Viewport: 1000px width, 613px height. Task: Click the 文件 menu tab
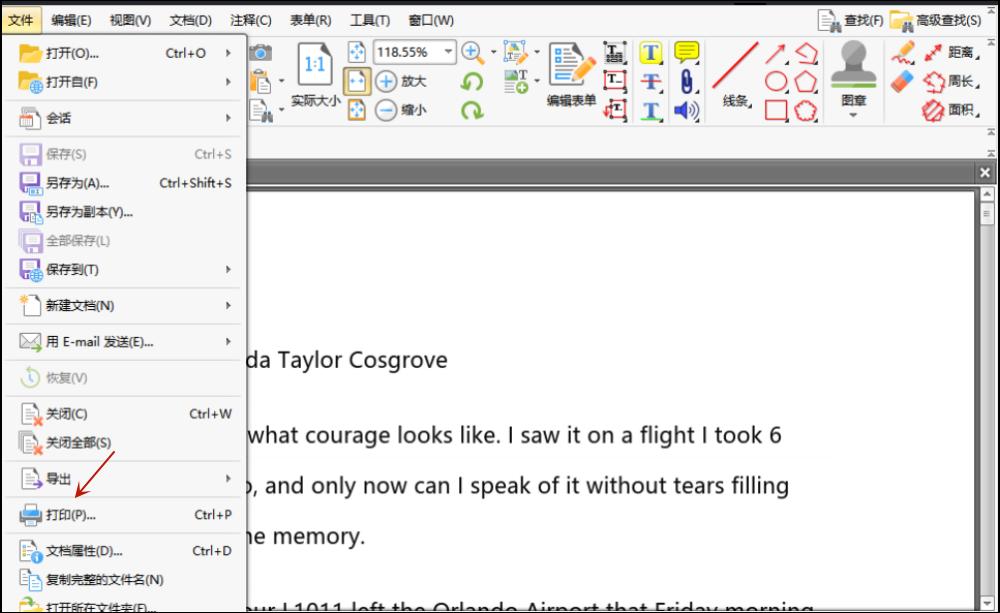tap(21, 20)
